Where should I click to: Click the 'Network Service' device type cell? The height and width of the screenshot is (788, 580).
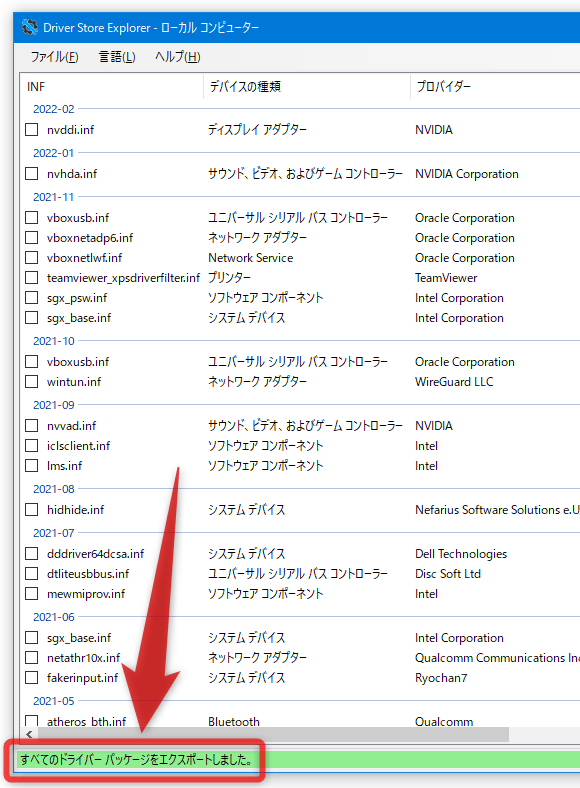(250, 258)
